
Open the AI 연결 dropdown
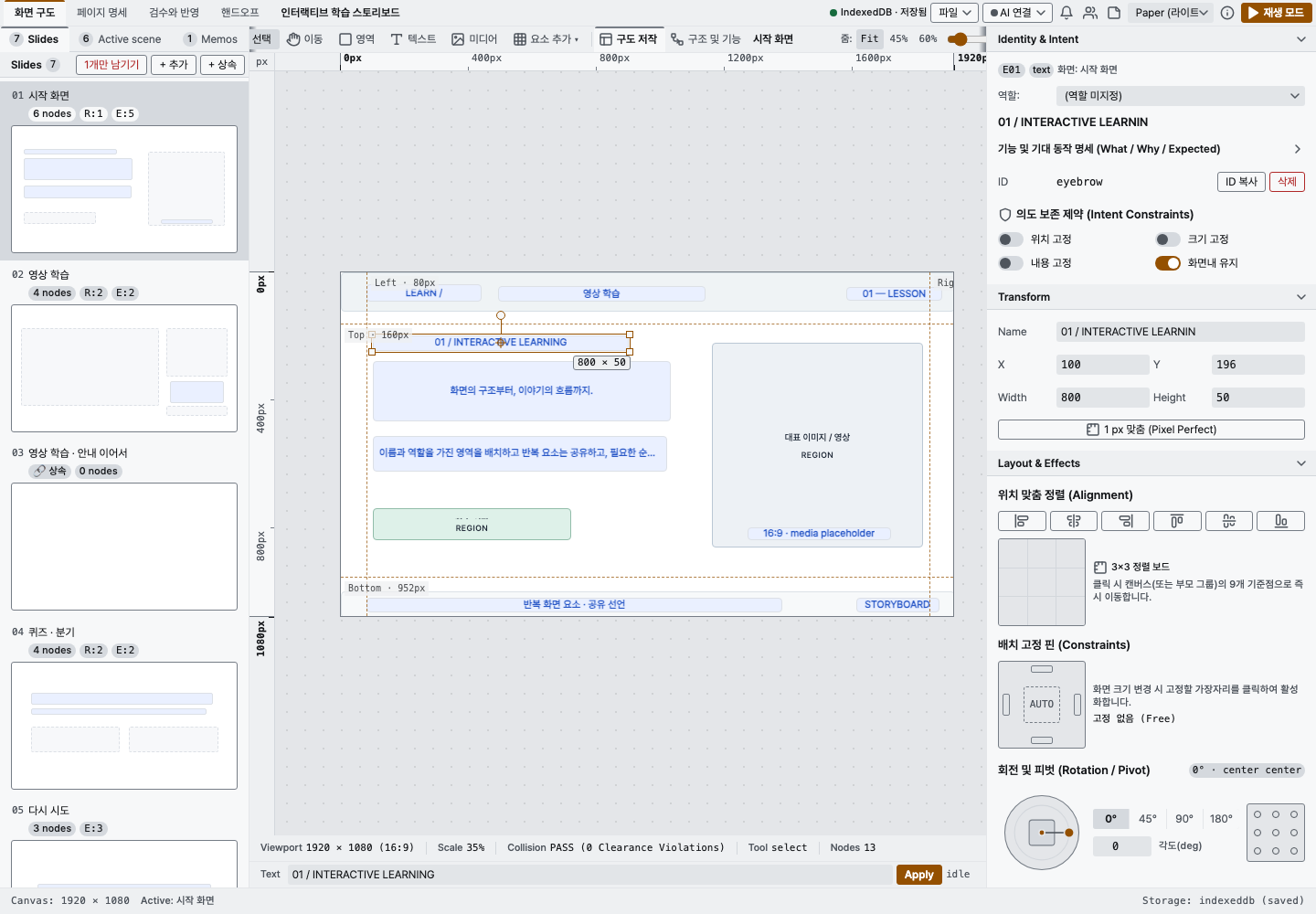pos(1017,13)
